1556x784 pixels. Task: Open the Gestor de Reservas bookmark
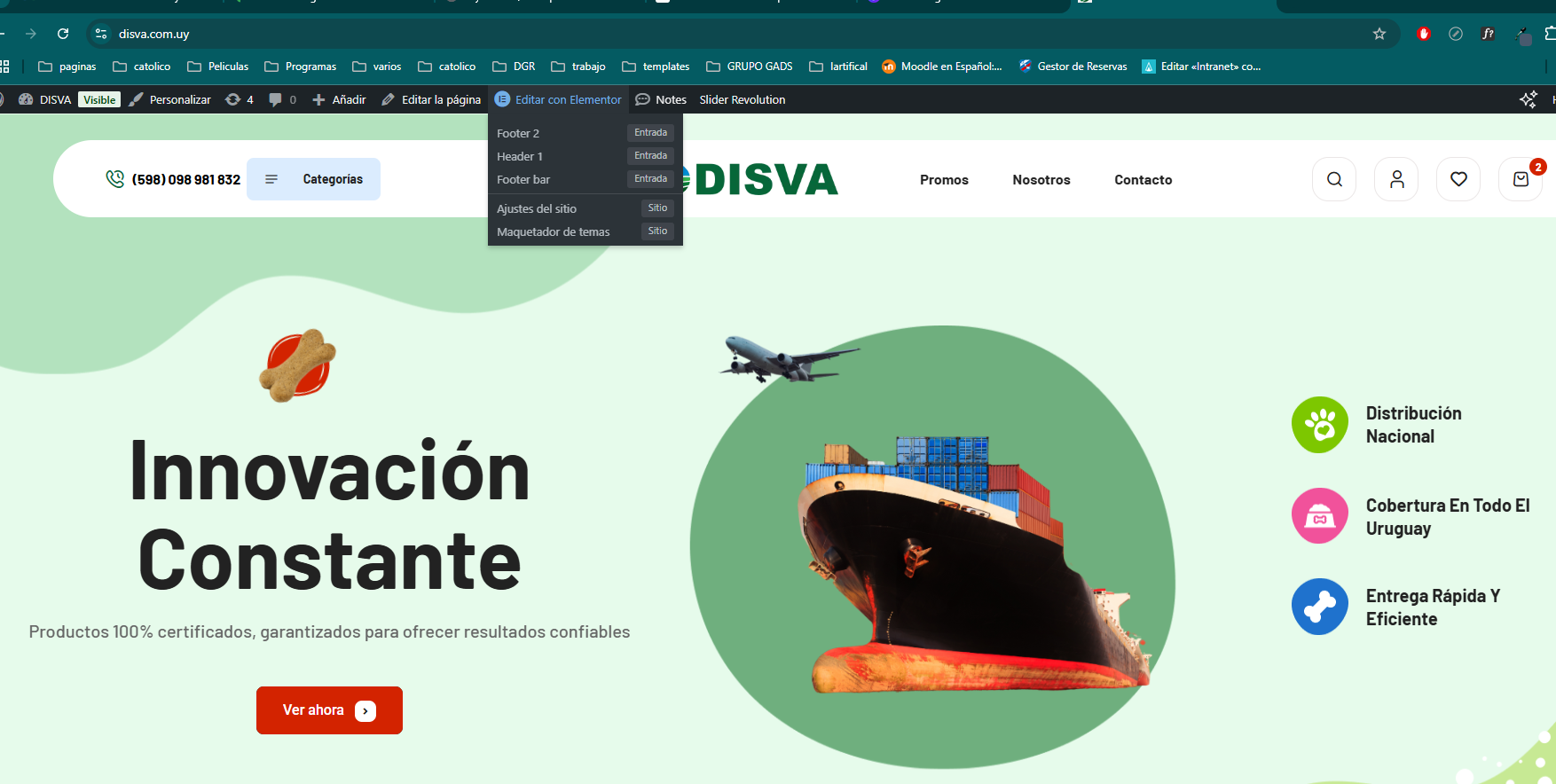coord(1073,67)
